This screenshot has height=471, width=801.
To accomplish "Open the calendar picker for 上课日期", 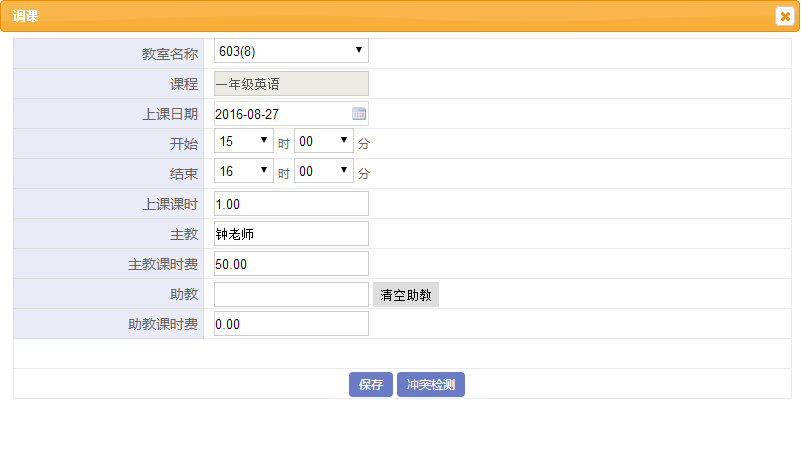I will (x=359, y=114).
